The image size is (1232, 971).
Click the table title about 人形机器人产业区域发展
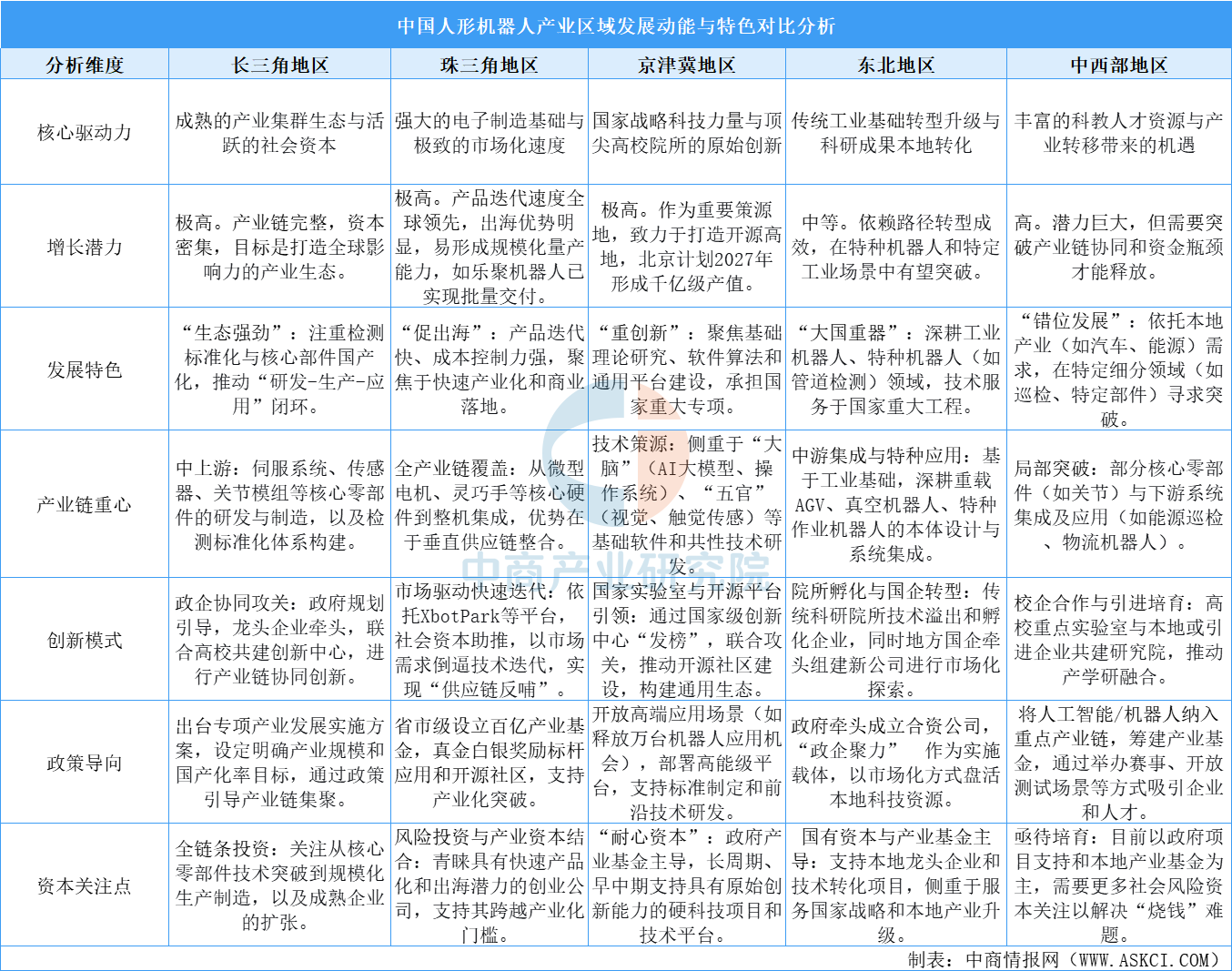coord(616,25)
